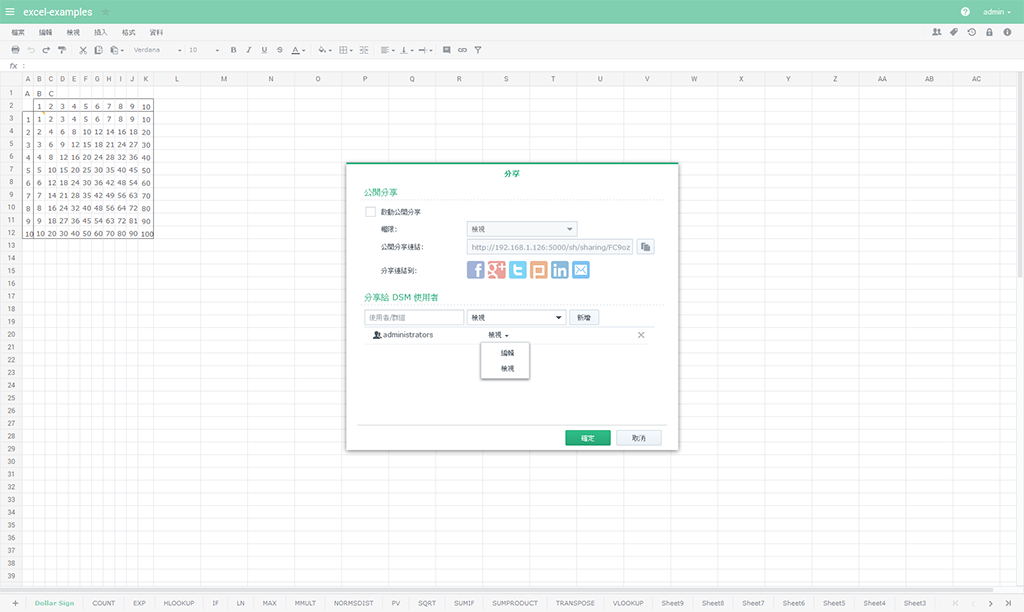This screenshot has width=1024, height=612.
Task: Open the version history icon
Action: pyautogui.click(x=972, y=32)
